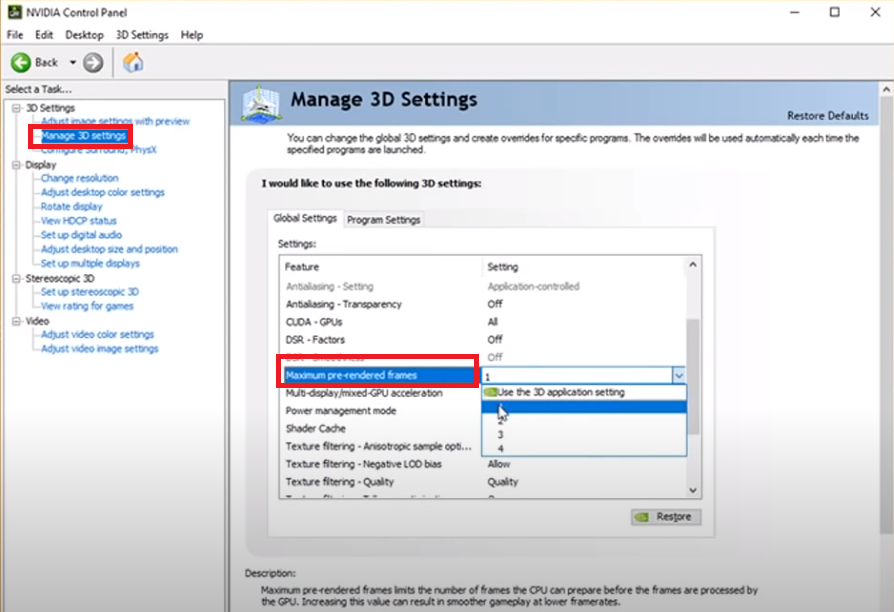Click the Forward arrow button
The height and width of the screenshot is (612, 894).
click(93, 62)
